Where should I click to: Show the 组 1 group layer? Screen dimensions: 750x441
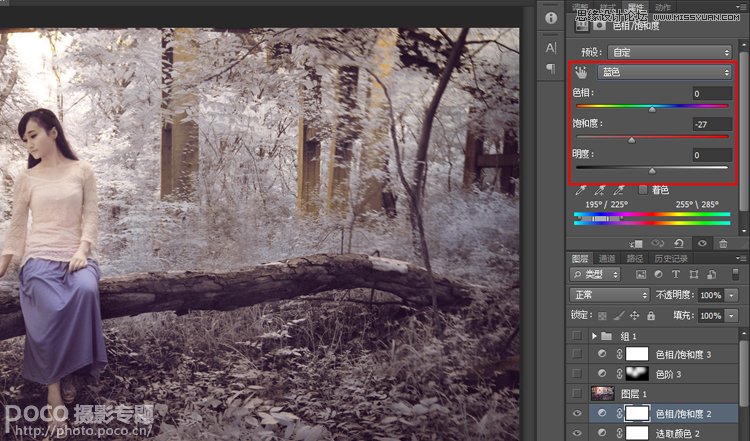(x=576, y=336)
